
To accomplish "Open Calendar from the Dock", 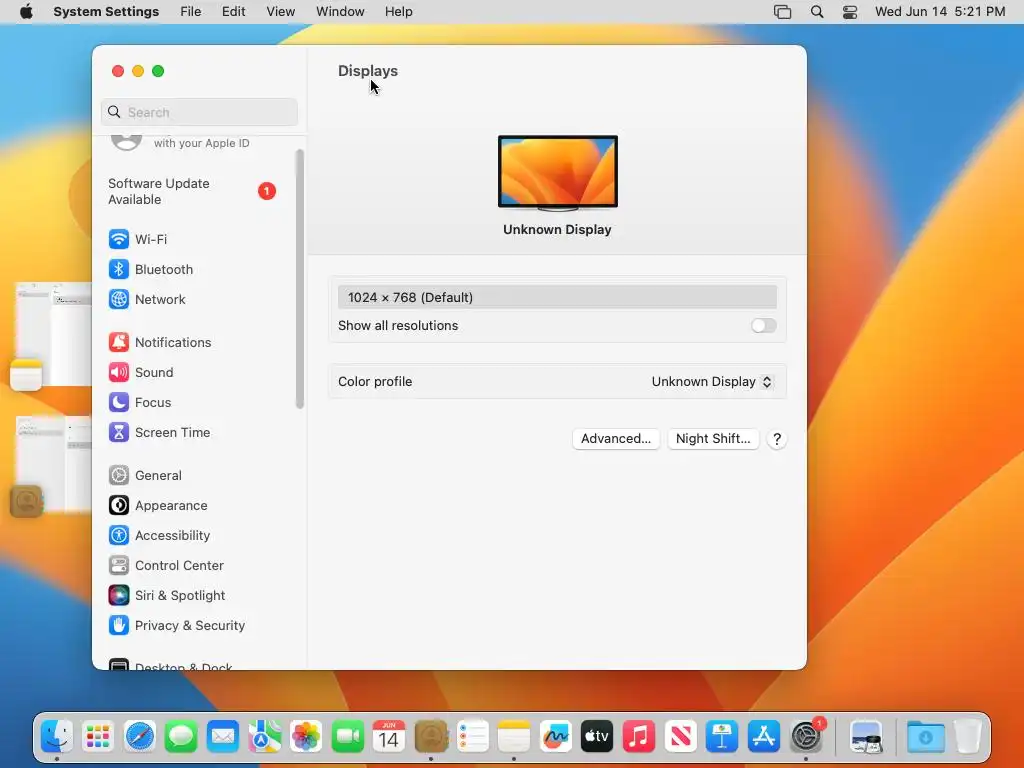I will [389, 737].
